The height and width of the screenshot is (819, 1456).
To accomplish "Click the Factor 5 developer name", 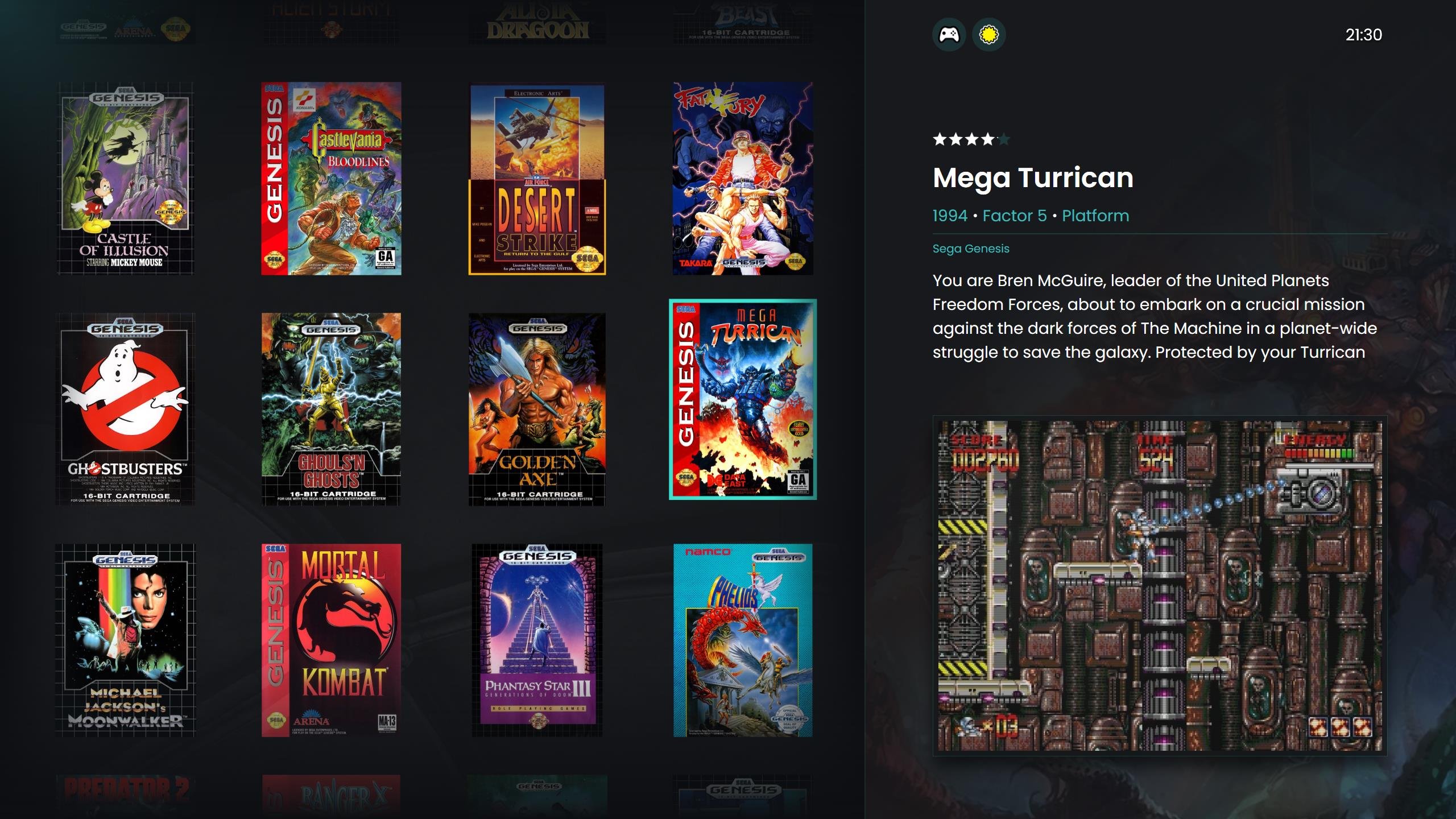I will click(x=1015, y=216).
